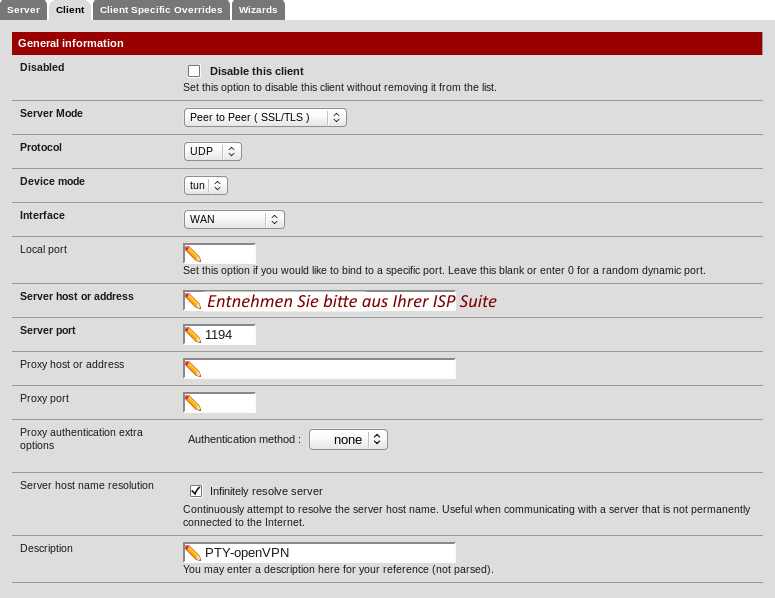This screenshot has height=598, width=775.
Task: Switch to the Server tab
Action: [x=23, y=10]
